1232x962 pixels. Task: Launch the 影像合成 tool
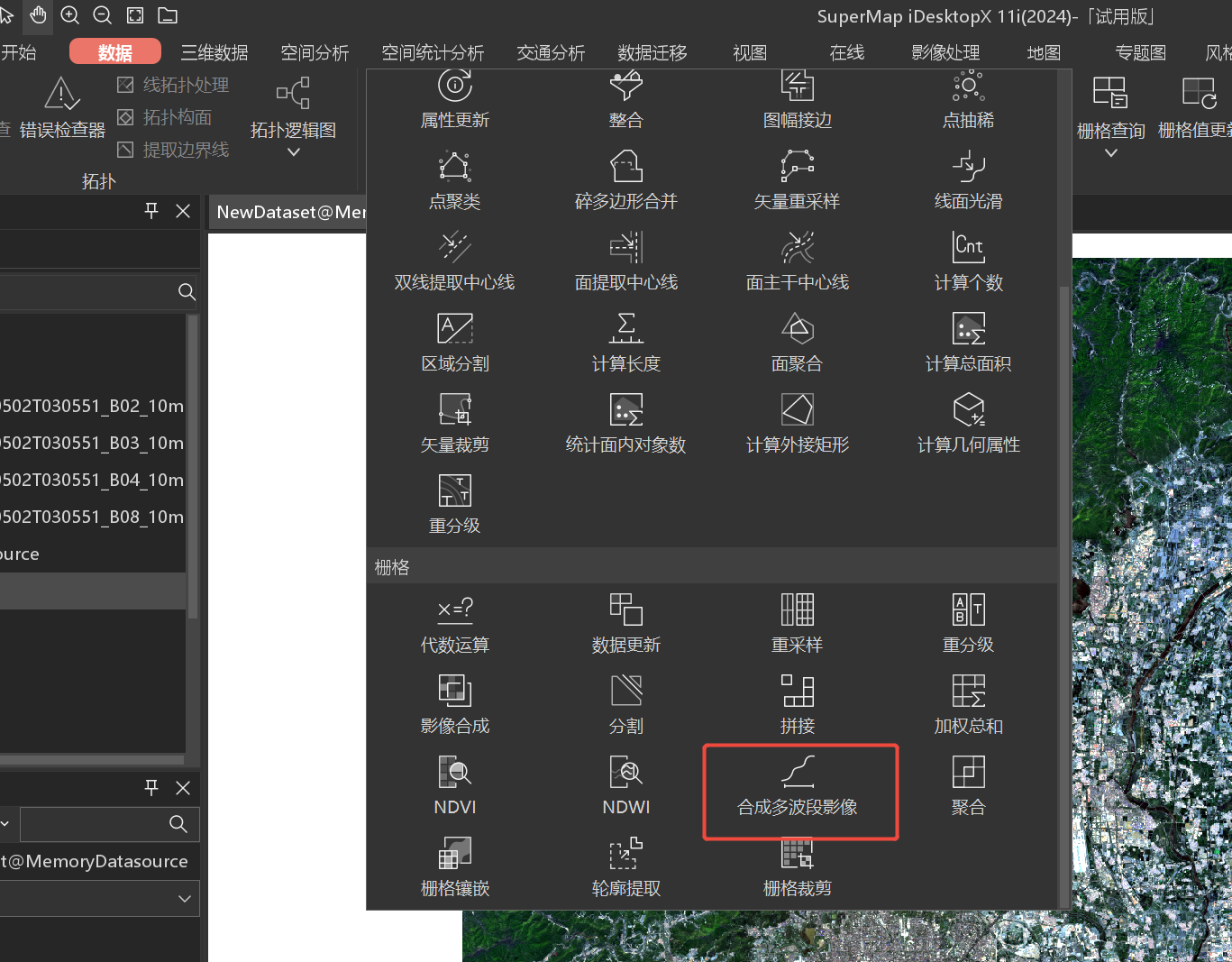455,706
